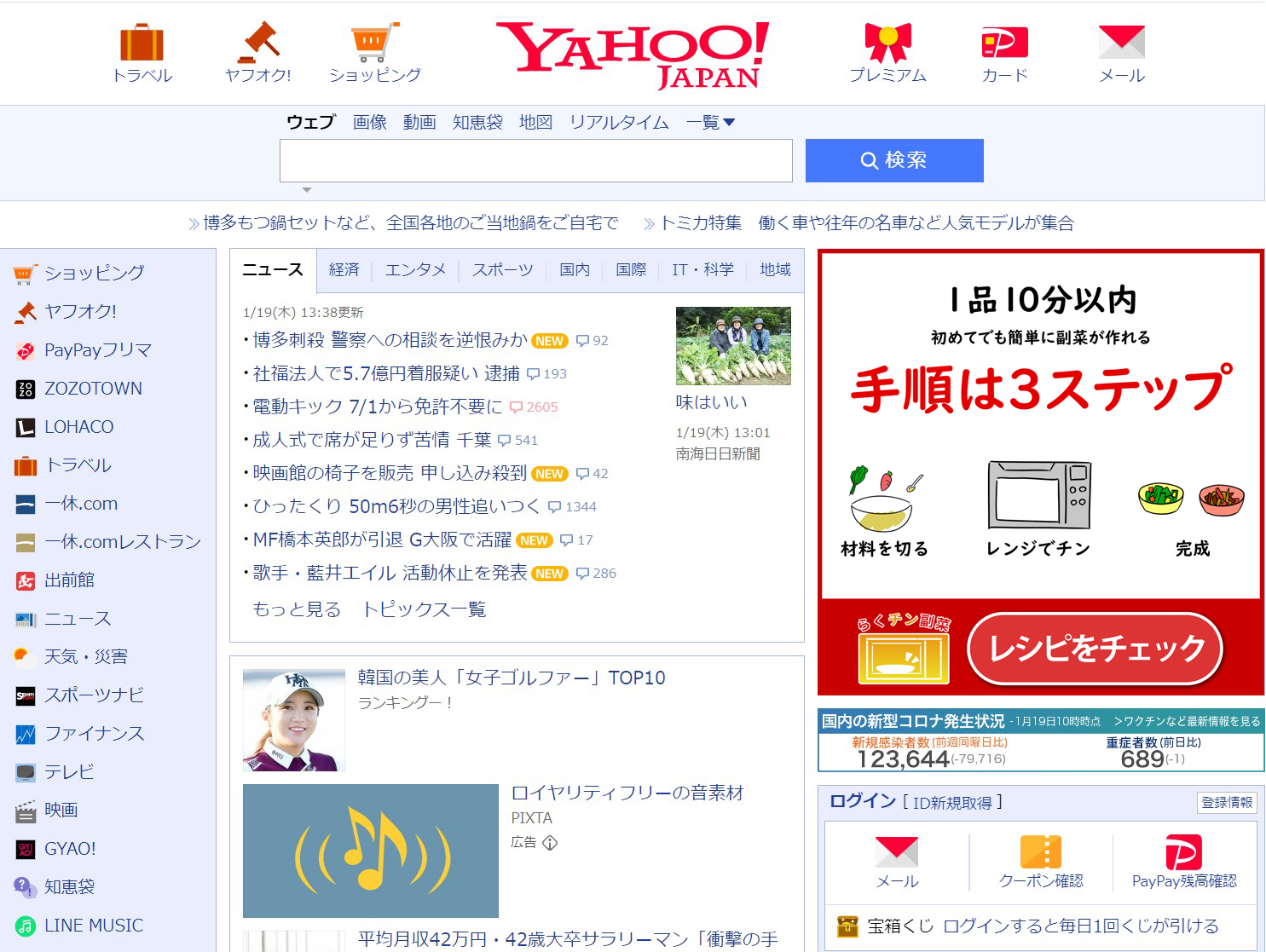Open PayPayフリマ icon in sidebar

pos(26,350)
